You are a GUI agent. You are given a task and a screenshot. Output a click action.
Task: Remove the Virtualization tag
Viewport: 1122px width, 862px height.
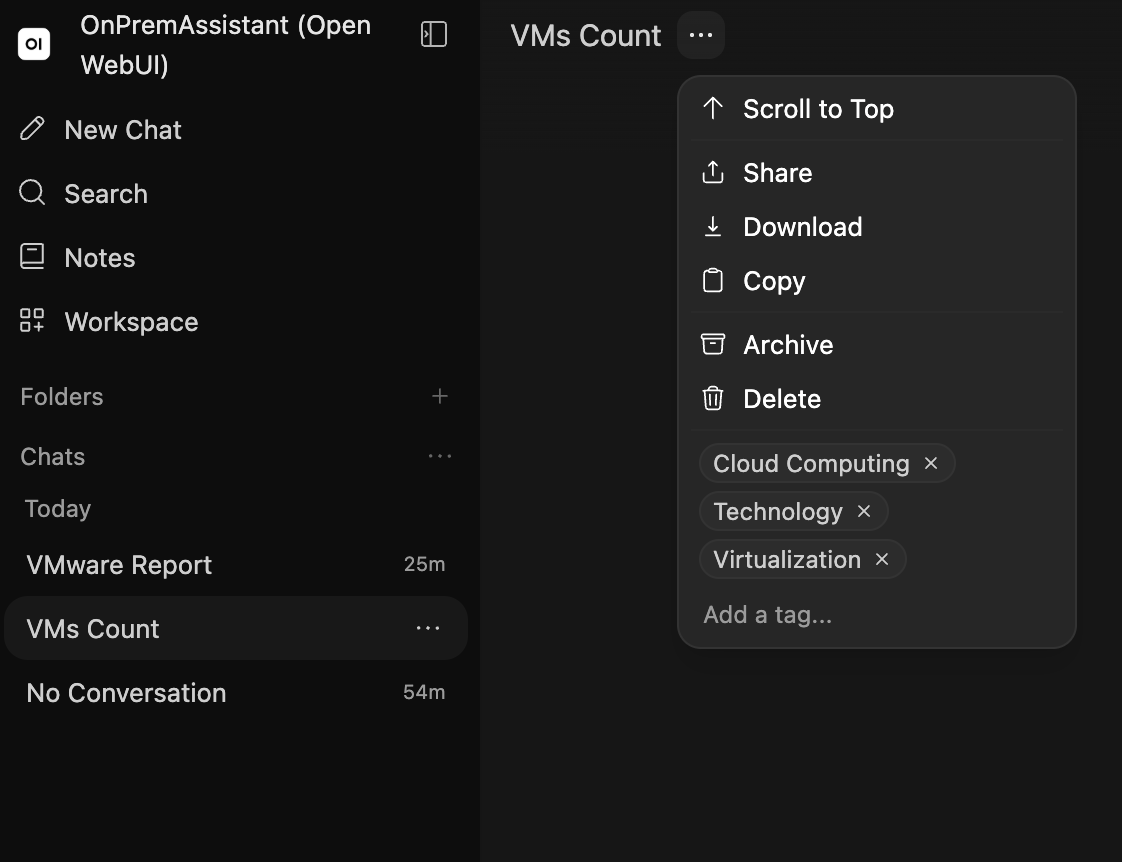click(882, 559)
